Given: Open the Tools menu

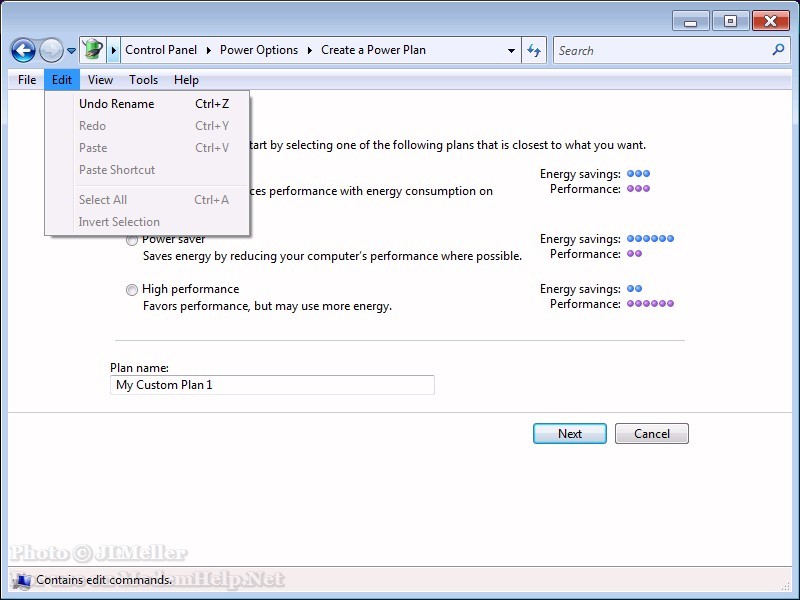Looking at the screenshot, I should 143,80.
